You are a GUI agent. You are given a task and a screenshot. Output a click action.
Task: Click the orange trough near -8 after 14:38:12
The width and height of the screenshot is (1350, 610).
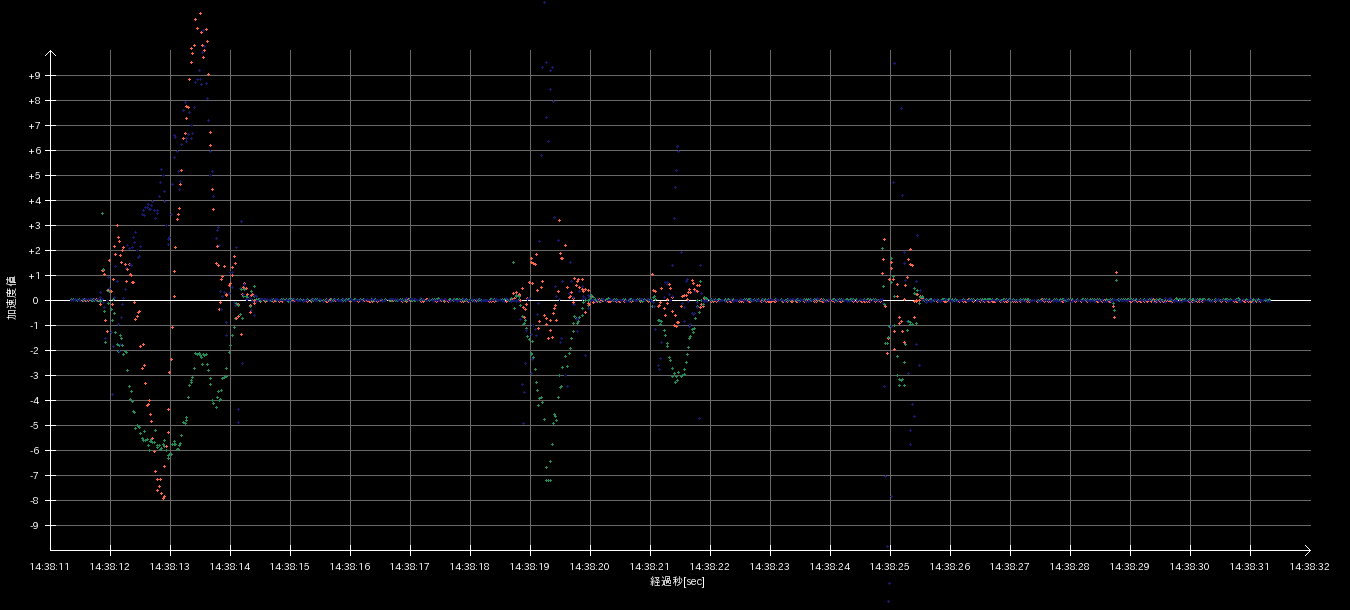pos(163,497)
